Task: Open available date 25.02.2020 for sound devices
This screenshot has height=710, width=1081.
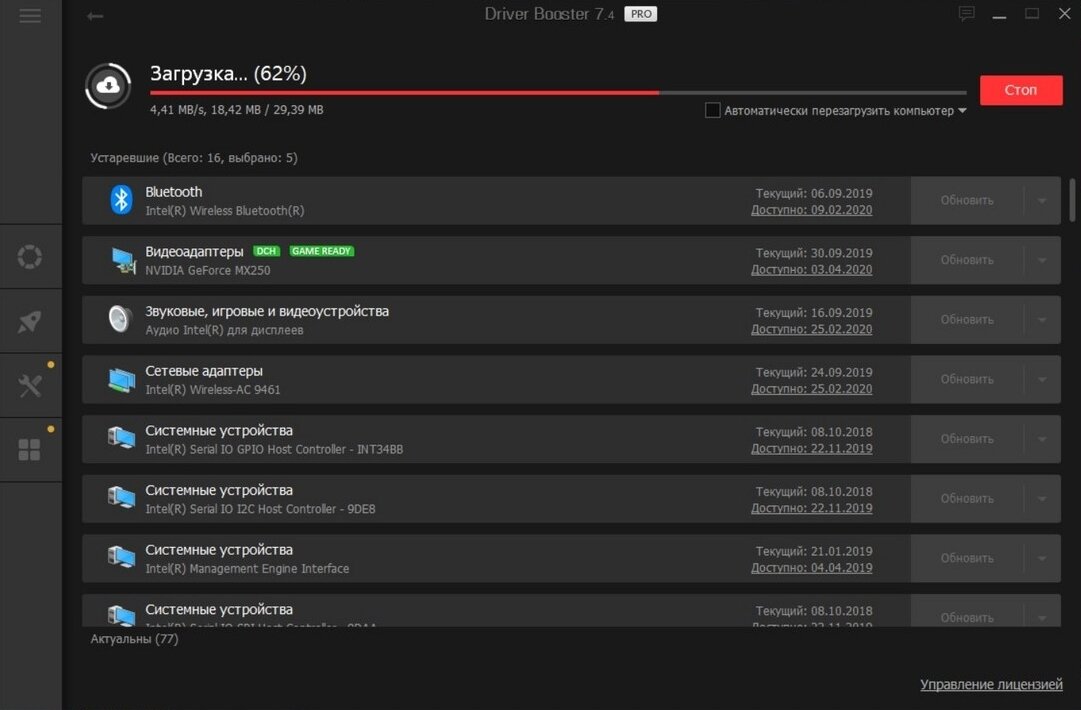Action: click(811, 329)
